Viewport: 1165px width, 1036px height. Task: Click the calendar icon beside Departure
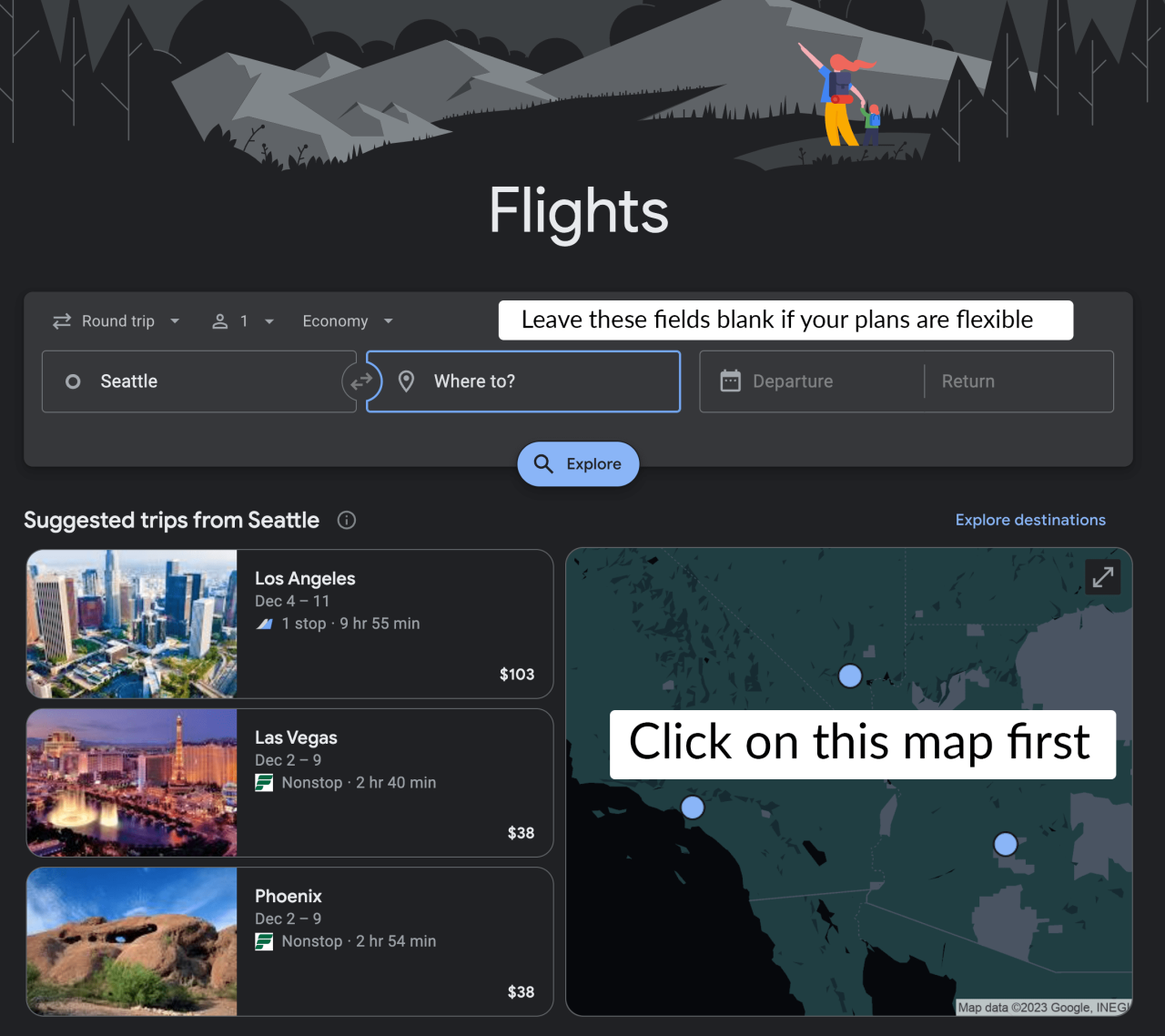730,381
